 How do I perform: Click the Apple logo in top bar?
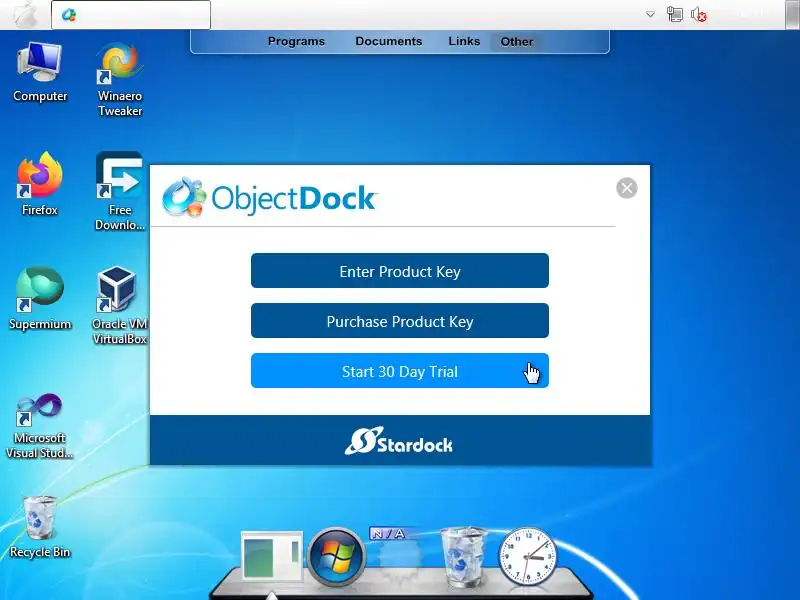pyautogui.click(x=25, y=14)
